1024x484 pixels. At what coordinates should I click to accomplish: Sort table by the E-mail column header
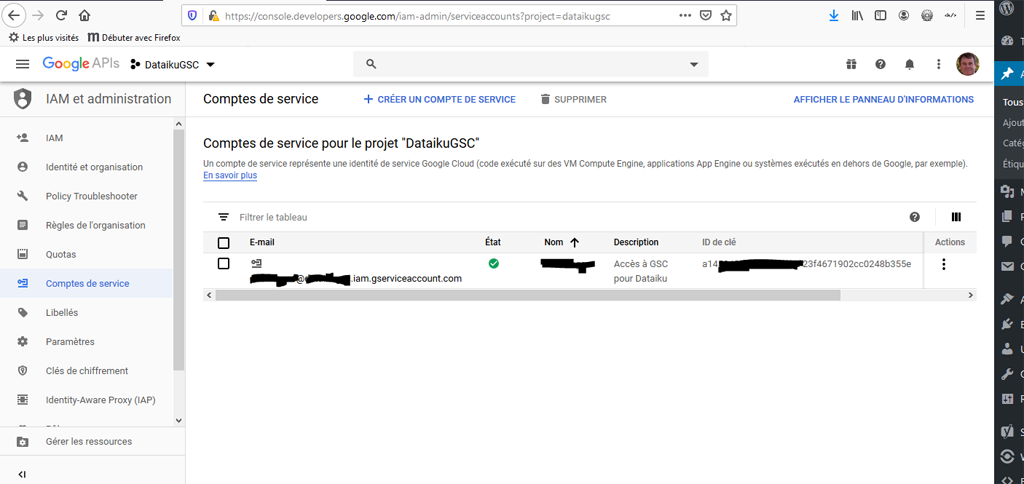tap(262, 242)
